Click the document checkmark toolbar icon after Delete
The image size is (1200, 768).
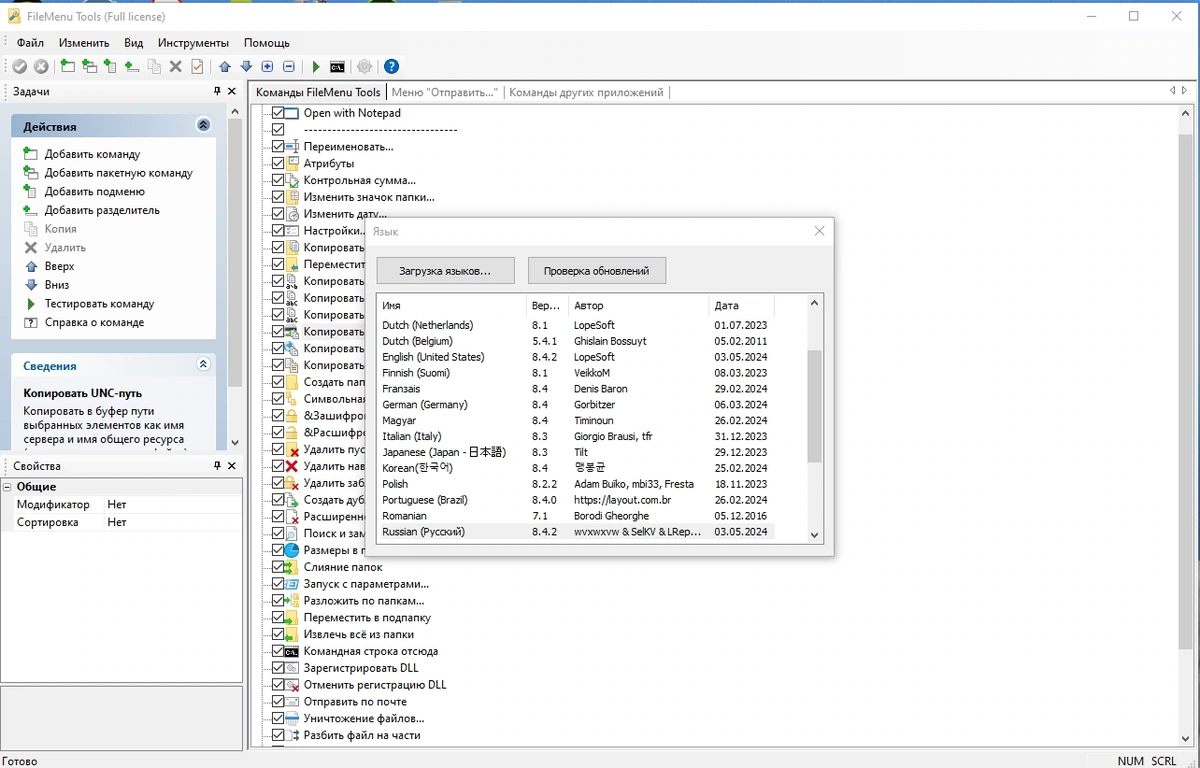pos(197,67)
